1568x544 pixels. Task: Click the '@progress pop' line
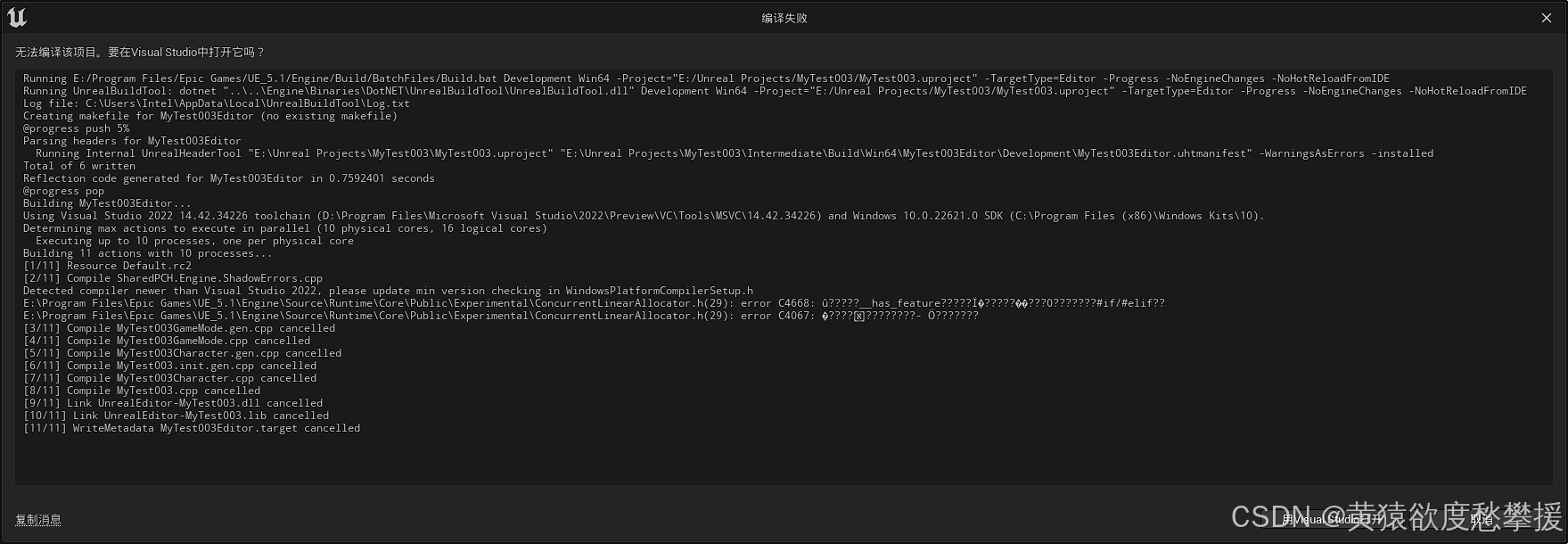(x=63, y=191)
